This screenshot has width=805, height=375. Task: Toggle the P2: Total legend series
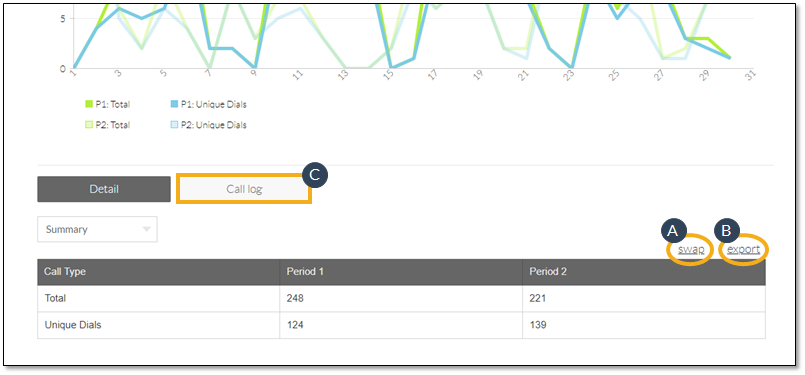107,125
